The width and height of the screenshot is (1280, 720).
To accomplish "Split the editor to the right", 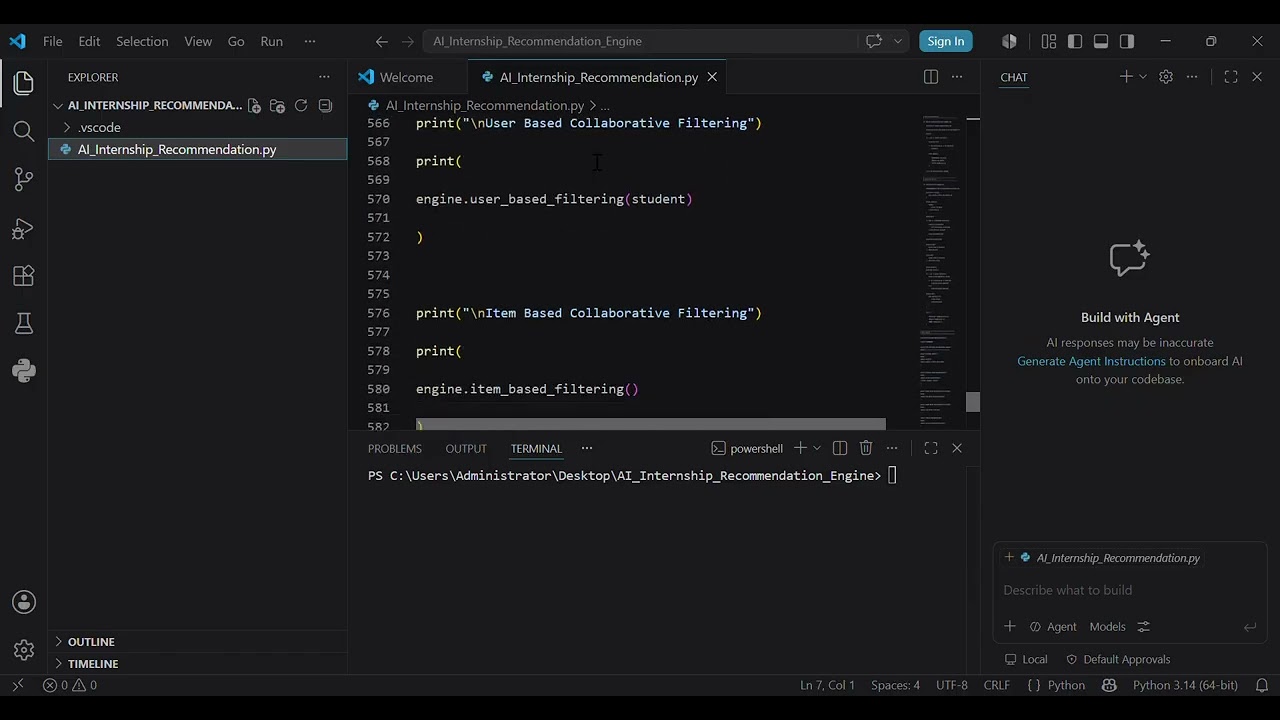I will [x=931, y=77].
